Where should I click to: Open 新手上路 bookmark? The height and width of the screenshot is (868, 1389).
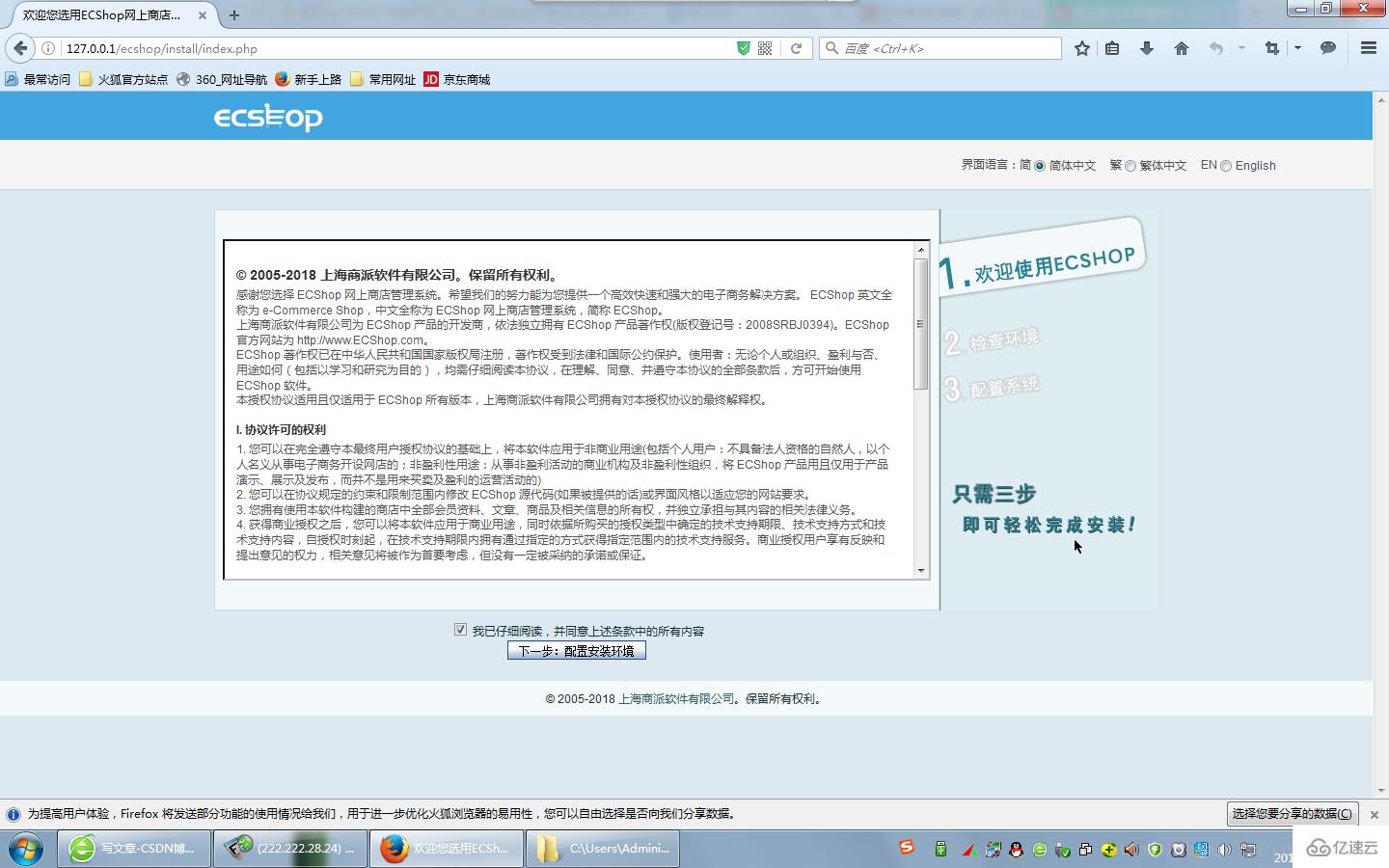309,79
